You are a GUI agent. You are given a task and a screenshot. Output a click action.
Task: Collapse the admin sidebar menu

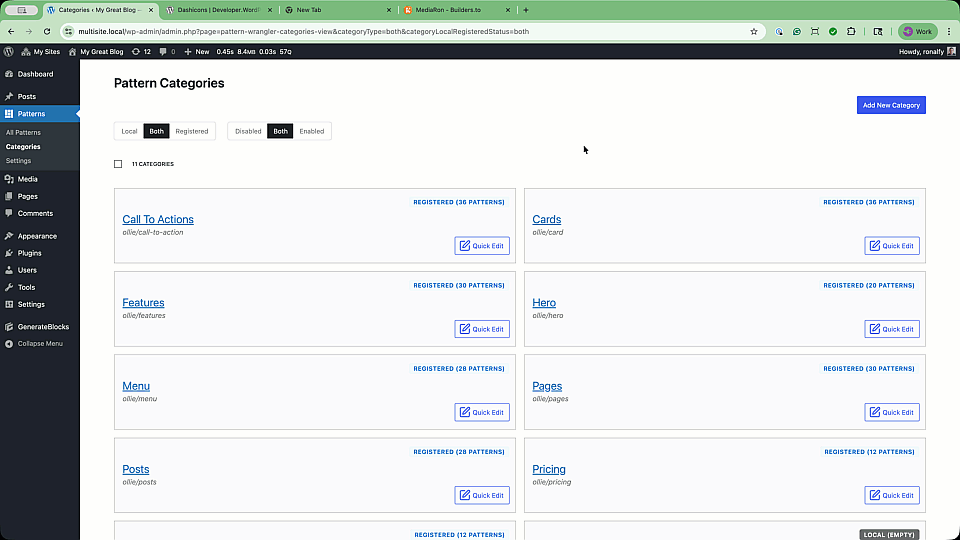click(x=39, y=343)
